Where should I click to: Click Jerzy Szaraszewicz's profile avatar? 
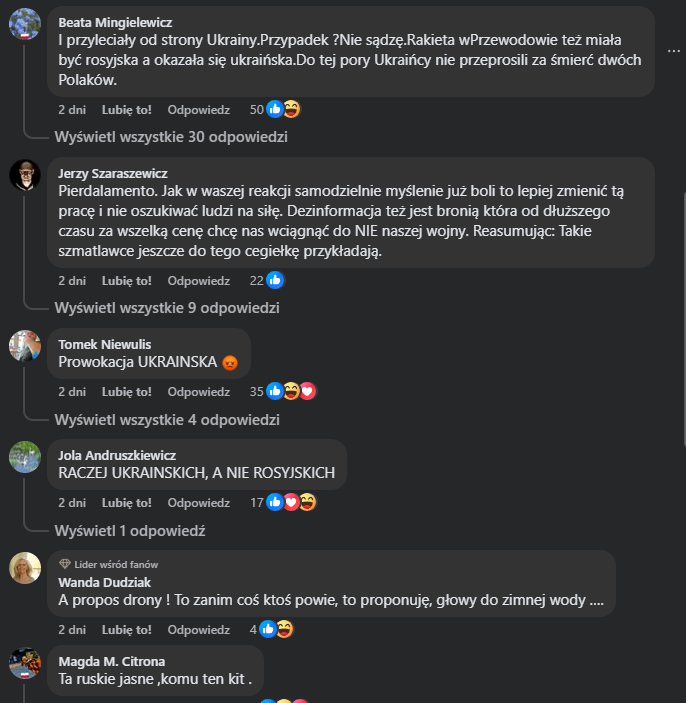(25, 174)
